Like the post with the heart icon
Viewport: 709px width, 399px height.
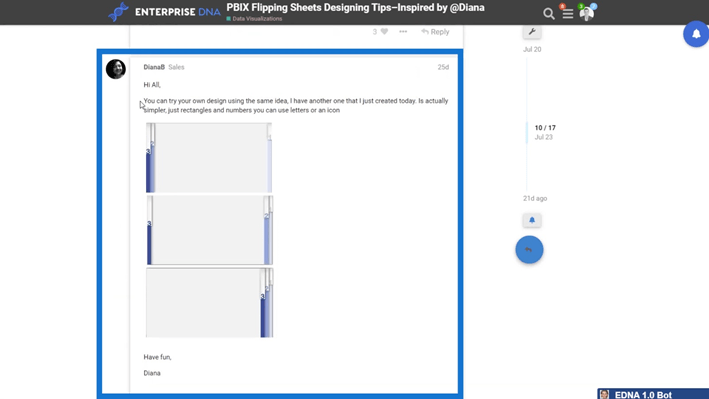coord(384,32)
